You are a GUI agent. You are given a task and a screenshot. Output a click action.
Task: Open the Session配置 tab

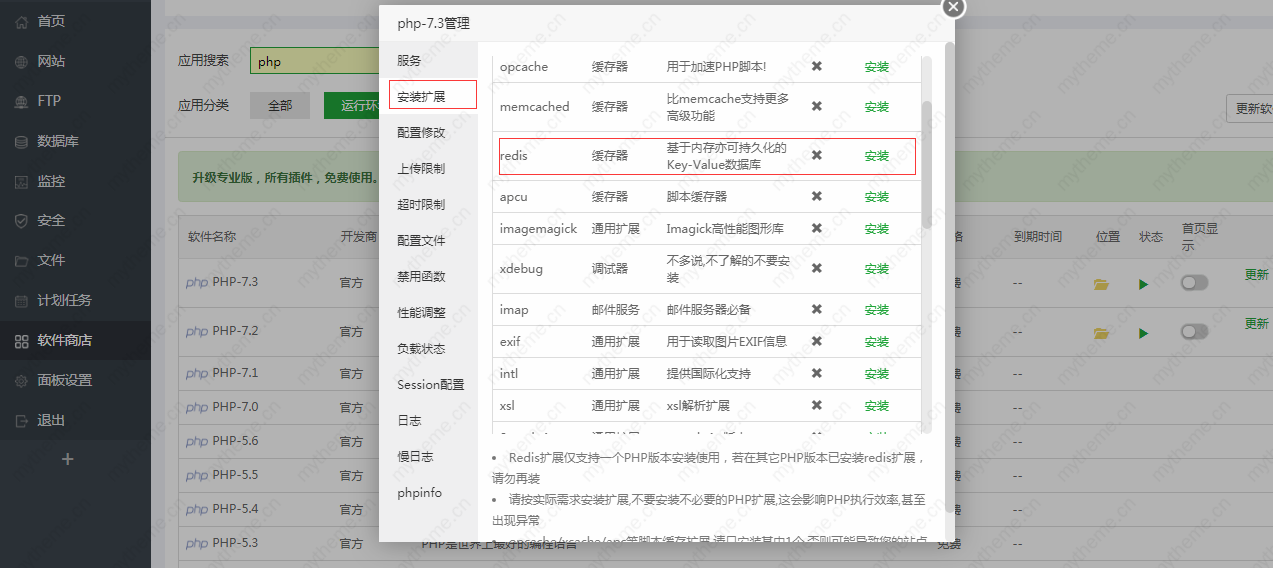pyautogui.click(x=430, y=384)
